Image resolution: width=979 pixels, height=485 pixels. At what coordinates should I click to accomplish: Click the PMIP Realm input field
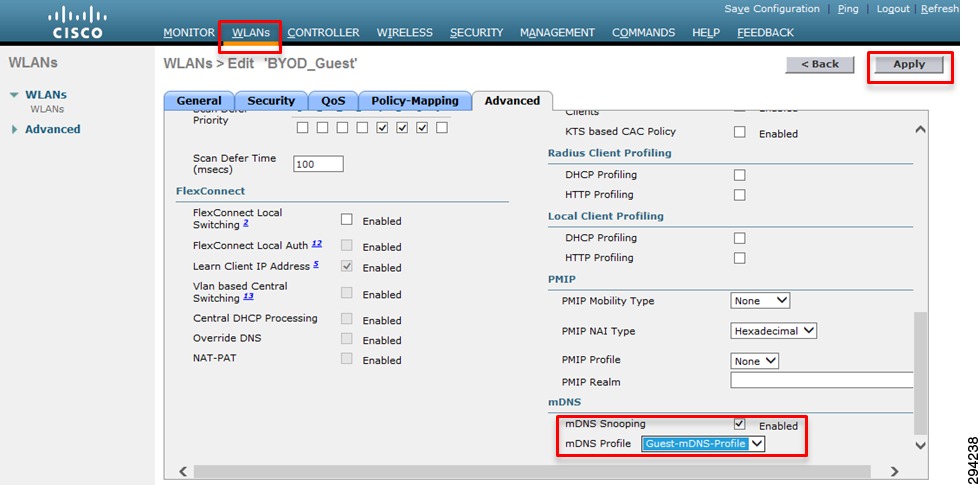pos(822,381)
